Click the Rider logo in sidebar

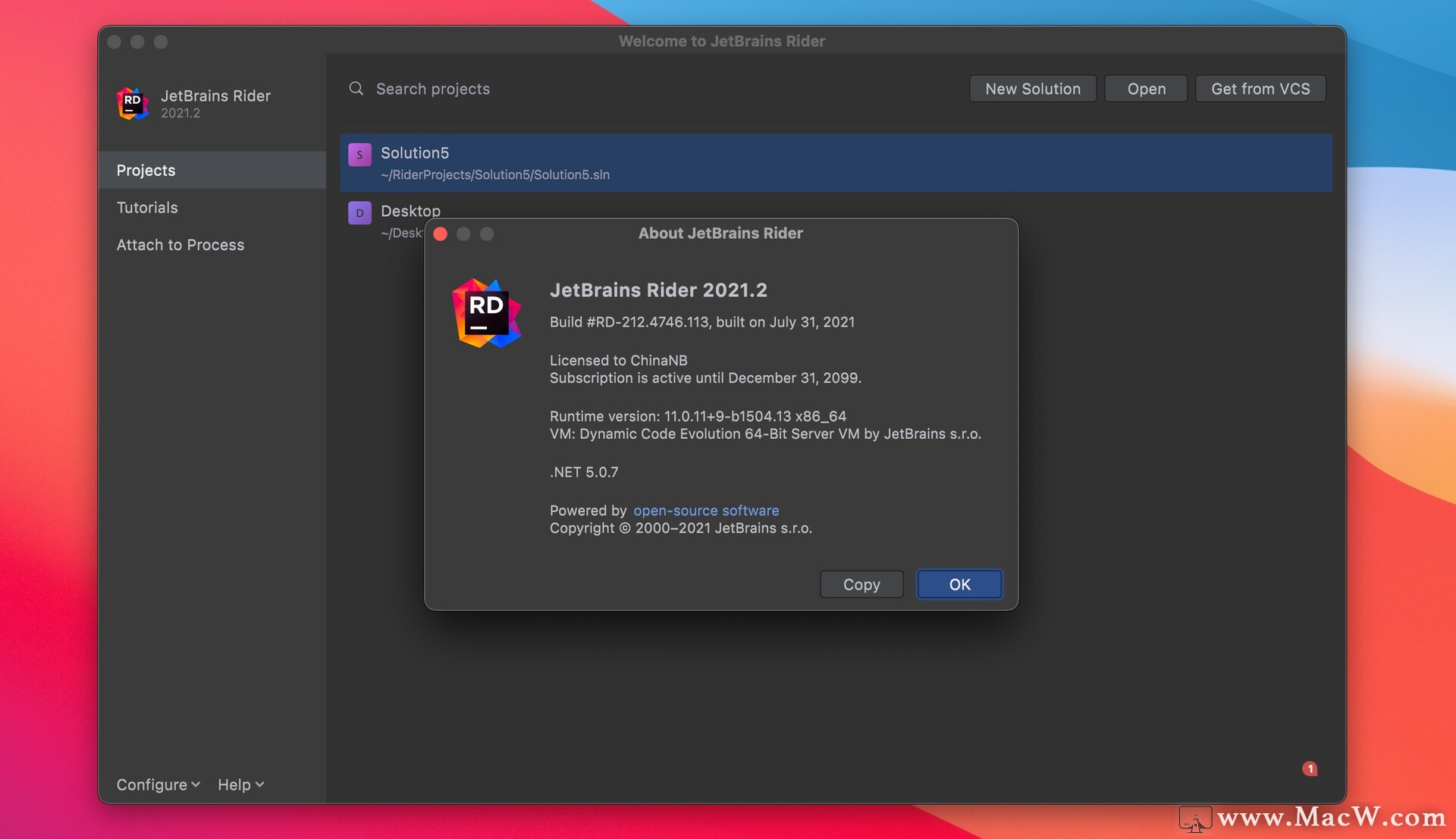(133, 103)
